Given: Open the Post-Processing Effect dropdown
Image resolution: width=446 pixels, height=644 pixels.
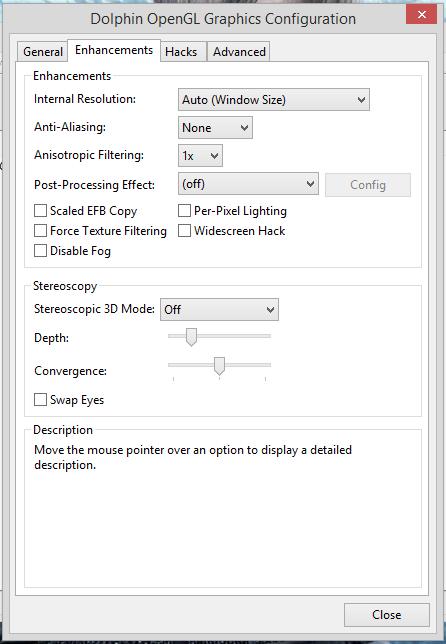Looking at the screenshot, I should point(248,184).
